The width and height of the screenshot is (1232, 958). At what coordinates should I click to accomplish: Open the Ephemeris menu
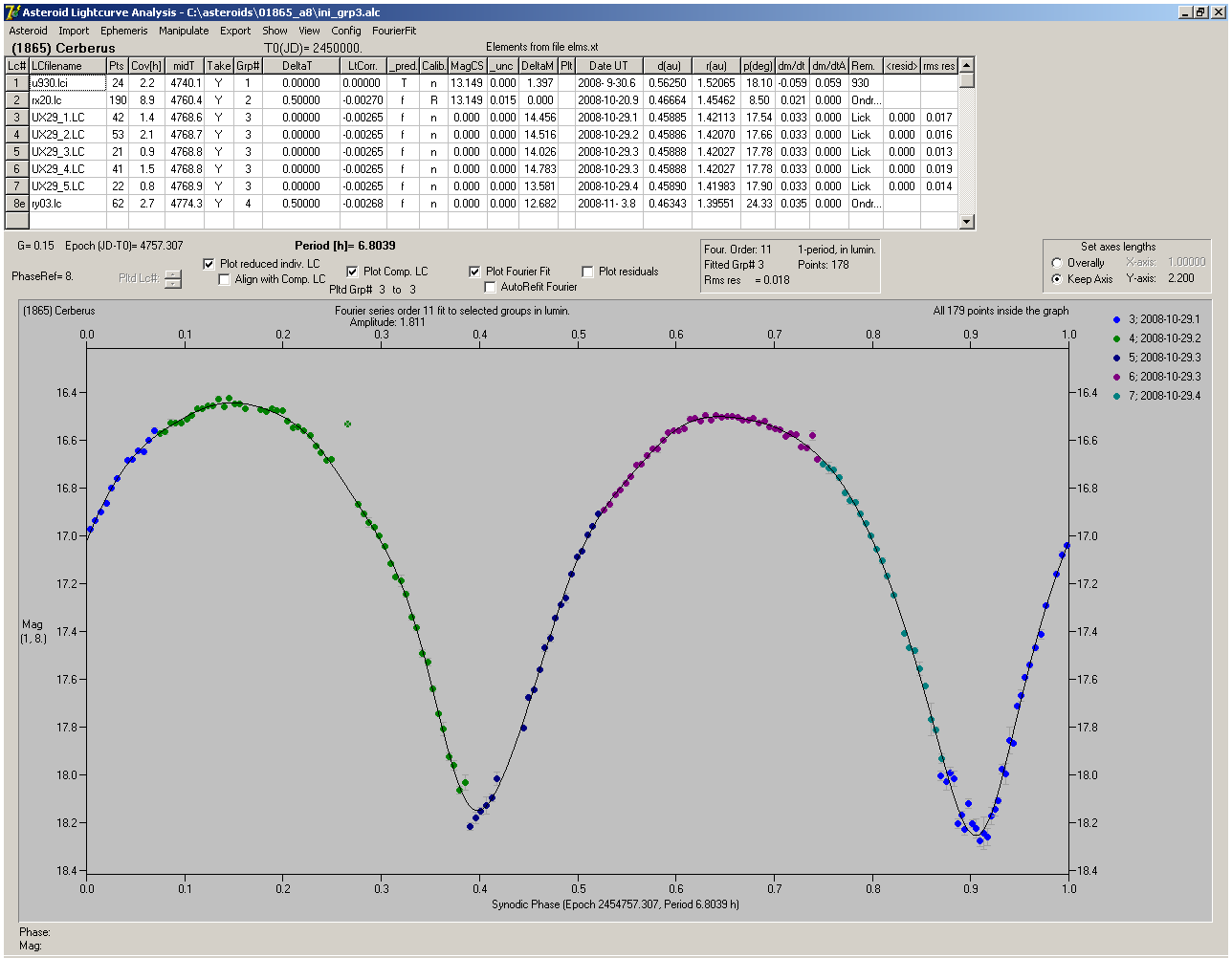(x=124, y=31)
